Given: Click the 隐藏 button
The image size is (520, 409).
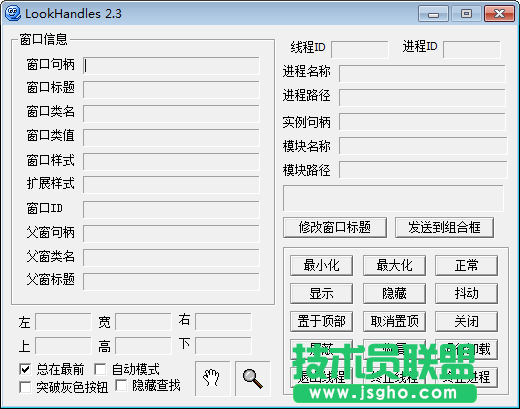Looking at the screenshot, I should tap(394, 294).
